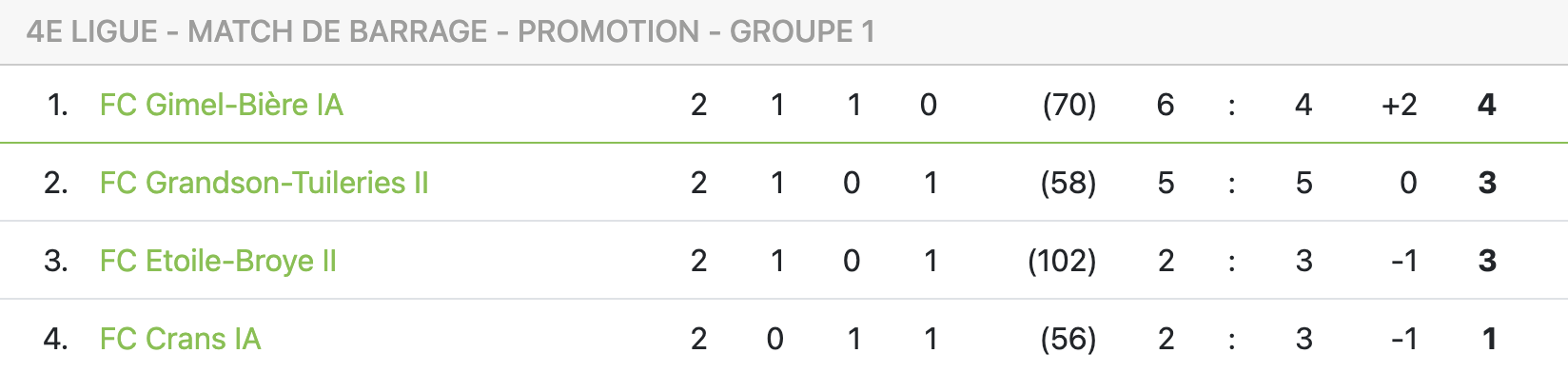The height and width of the screenshot is (373, 1568).
Task: Open the FC Grandson-Tuileries II team link
Action: click(264, 183)
